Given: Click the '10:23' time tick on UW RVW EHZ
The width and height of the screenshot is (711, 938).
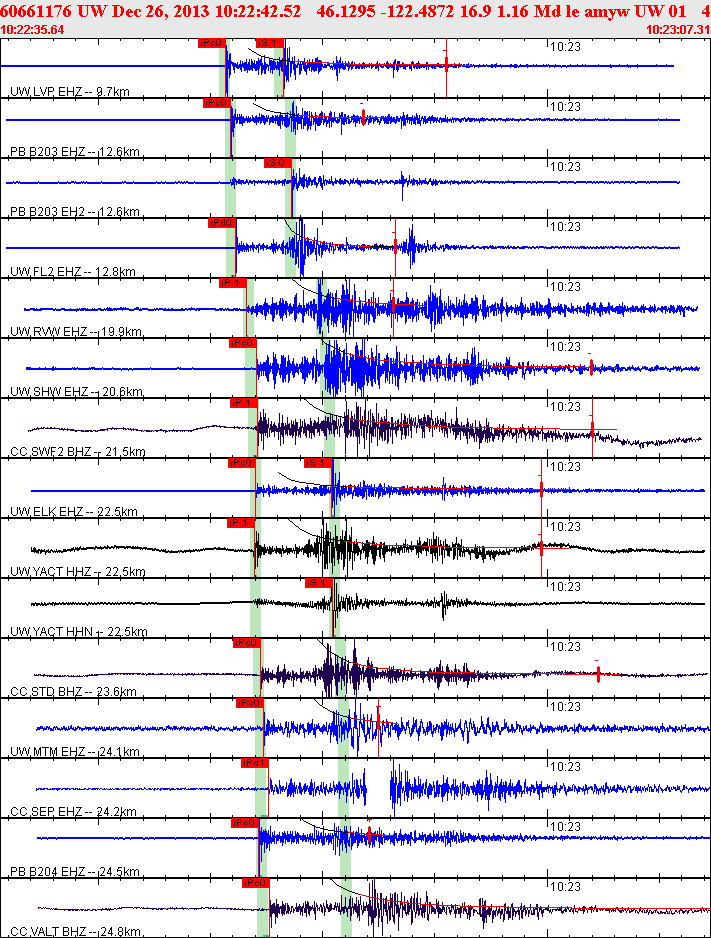Looking at the screenshot, I should [x=565, y=287].
